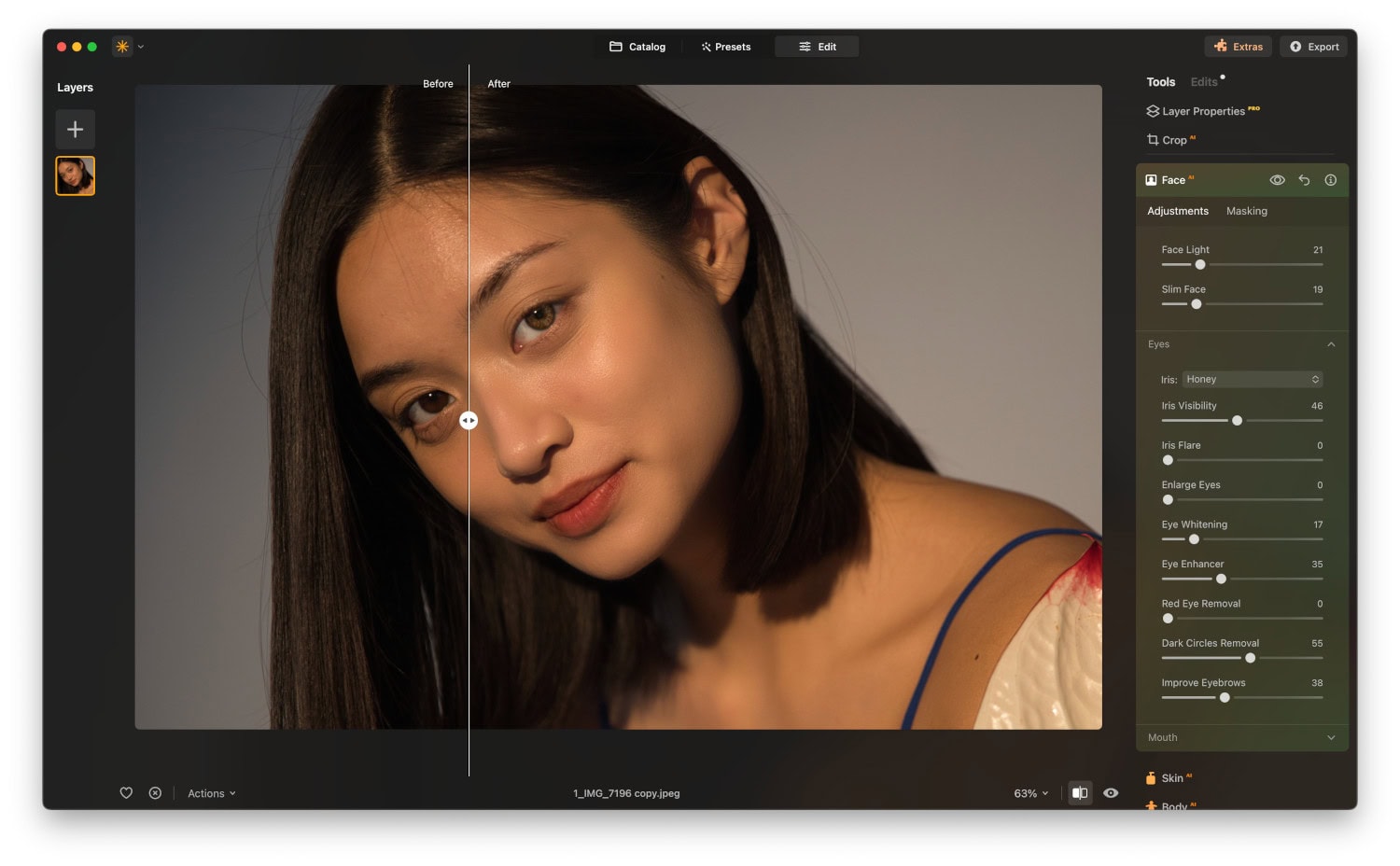
Task: Open the Iris color dropdown set to Honey
Action: (1252, 379)
